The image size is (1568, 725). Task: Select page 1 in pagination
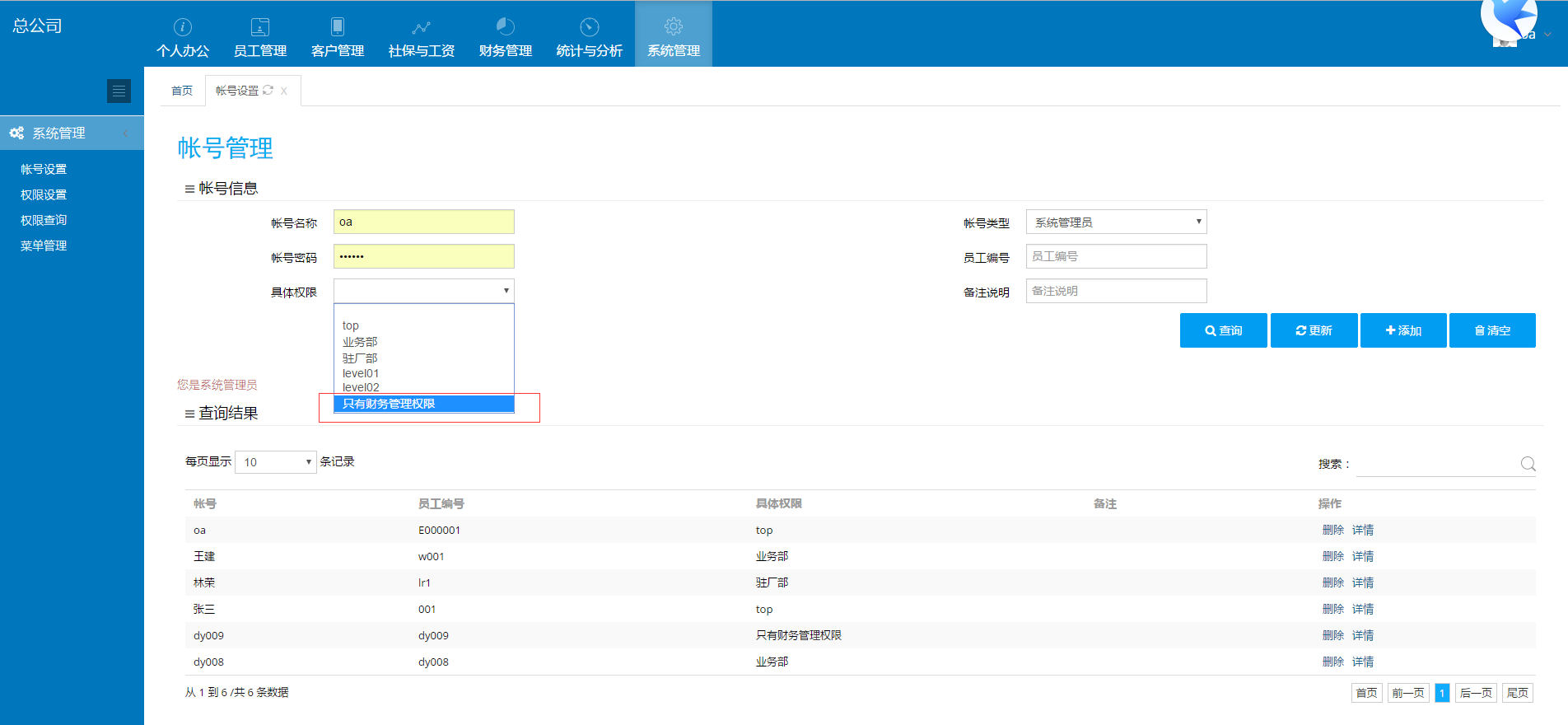(x=1442, y=693)
